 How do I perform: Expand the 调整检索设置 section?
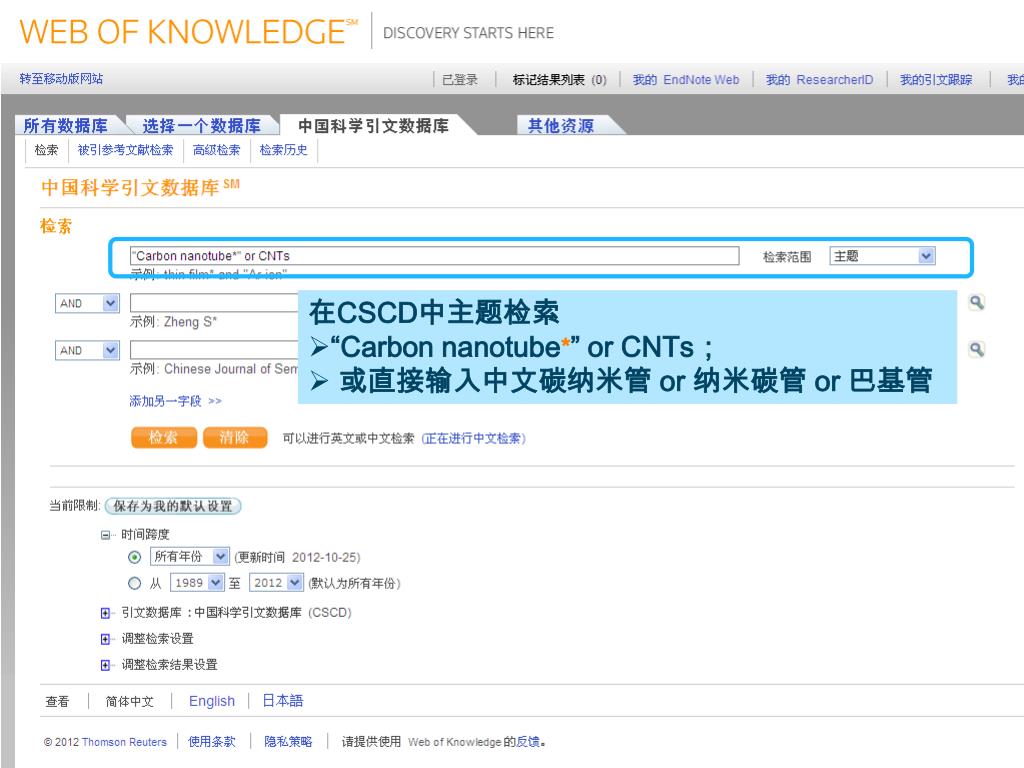coord(105,639)
